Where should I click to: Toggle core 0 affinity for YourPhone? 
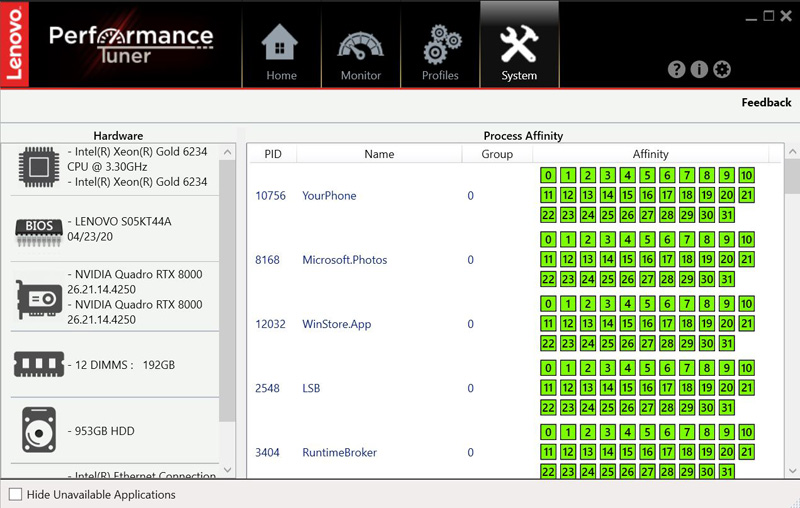point(548,176)
